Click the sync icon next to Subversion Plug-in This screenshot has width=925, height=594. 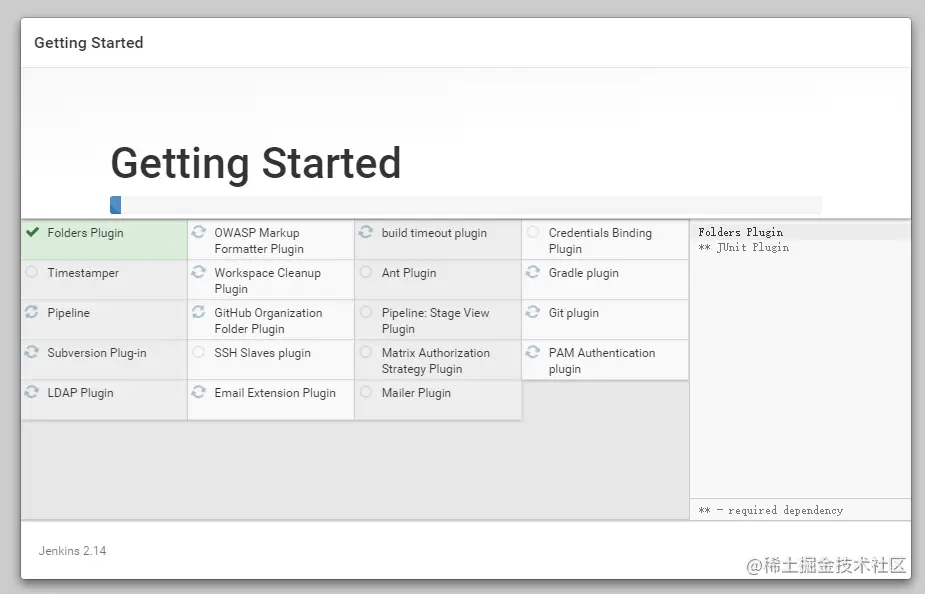click(x=31, y=352)
